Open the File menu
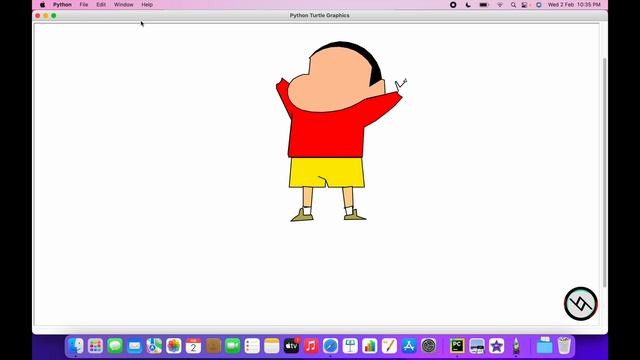 pyautogui.click(x=84, y=5)
